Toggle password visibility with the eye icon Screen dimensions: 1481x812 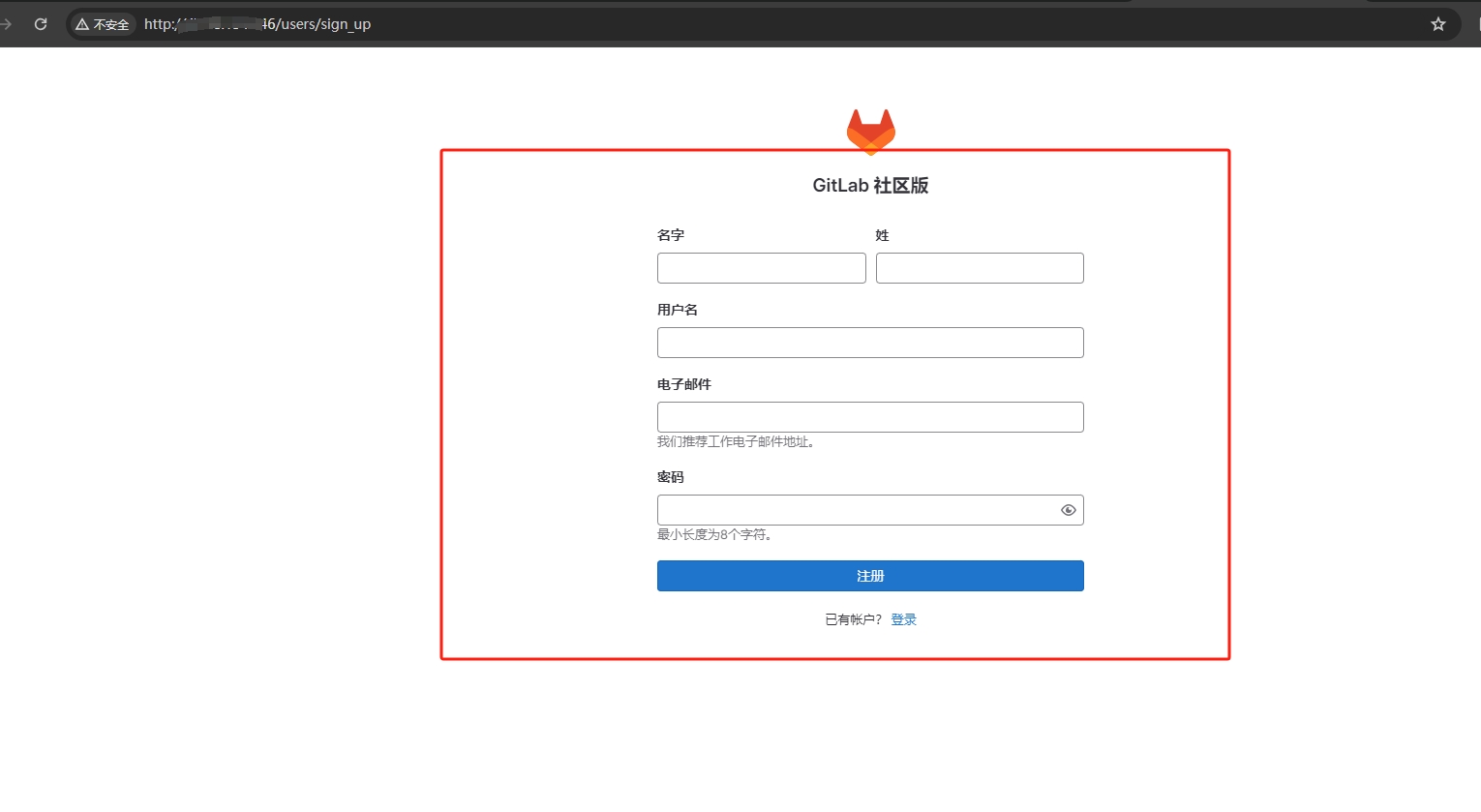pyautogui.click(x=1069, y=510)
